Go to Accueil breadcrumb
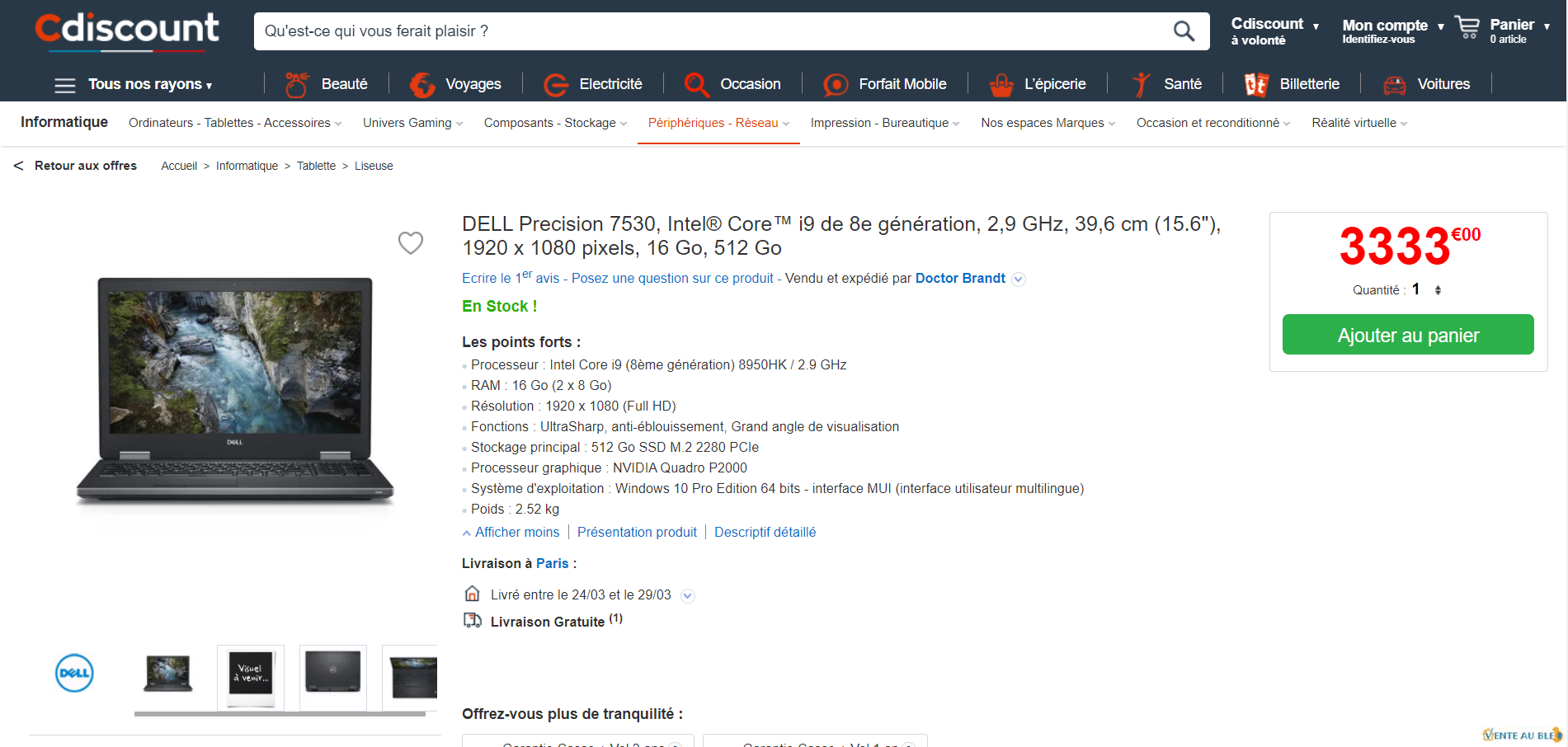 pos(179,167)
